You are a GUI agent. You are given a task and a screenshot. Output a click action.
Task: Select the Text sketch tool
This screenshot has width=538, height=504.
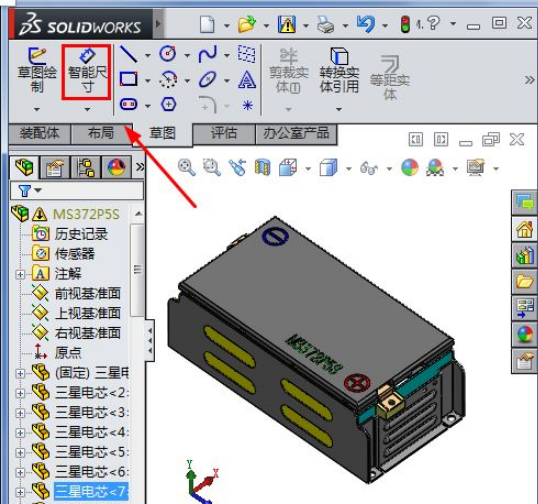pyautogui.click(x=247, y=80)
